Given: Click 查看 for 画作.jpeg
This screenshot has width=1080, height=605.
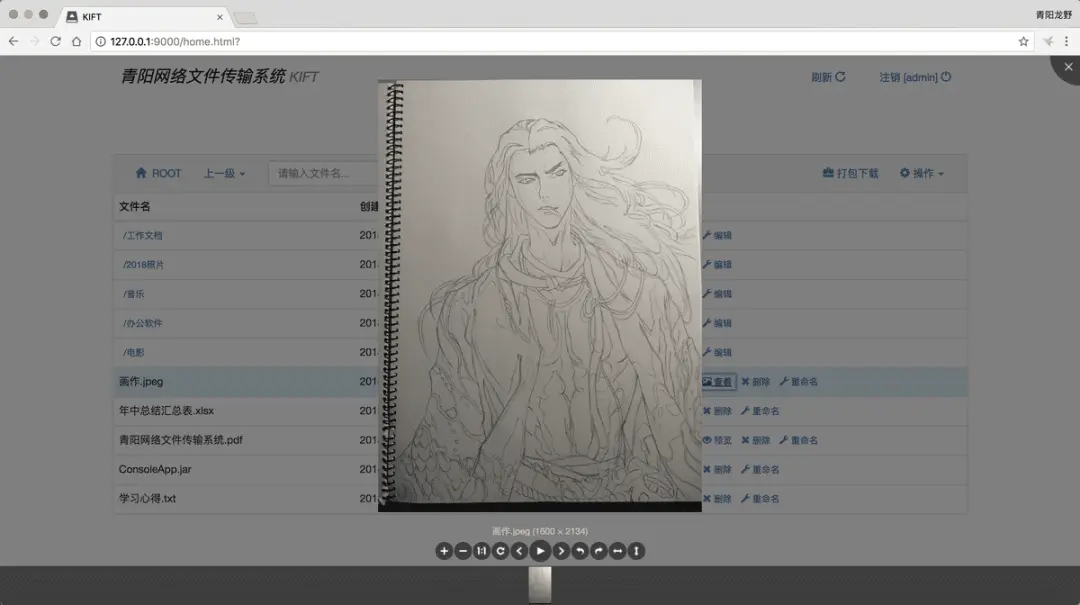Looking at the screenshot, I should (x=718, y=382).
